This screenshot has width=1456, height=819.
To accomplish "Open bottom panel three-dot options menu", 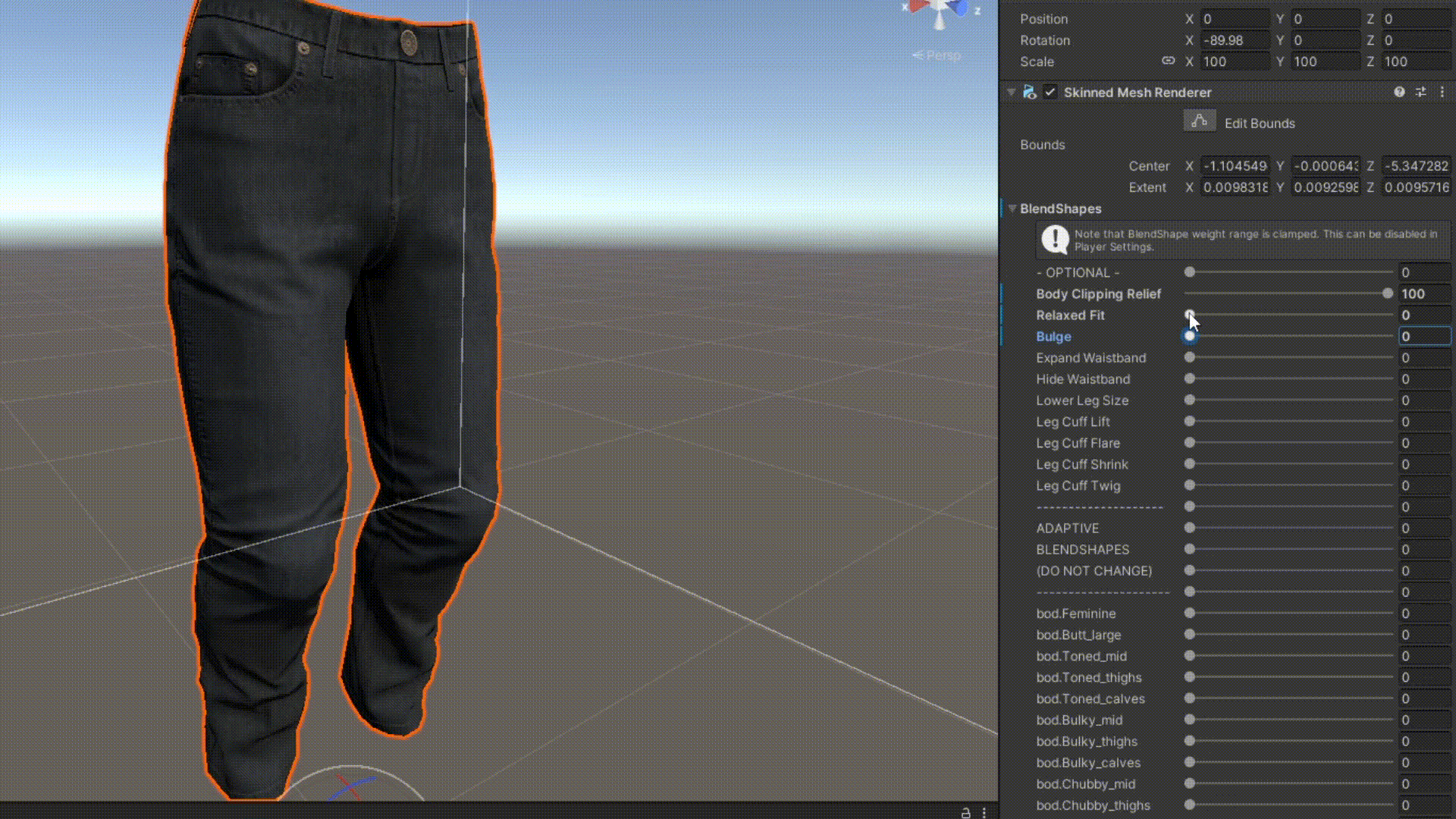I will [984, 812].
